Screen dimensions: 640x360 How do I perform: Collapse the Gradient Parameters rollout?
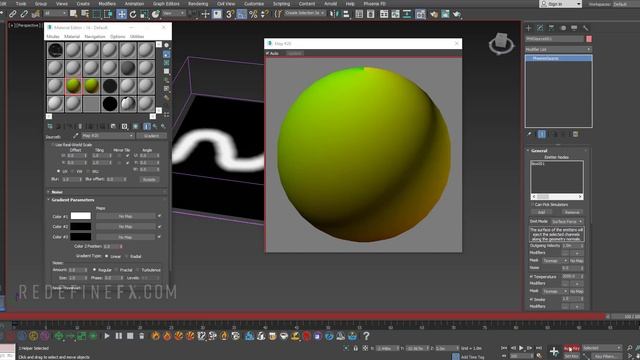pos(73,200)
